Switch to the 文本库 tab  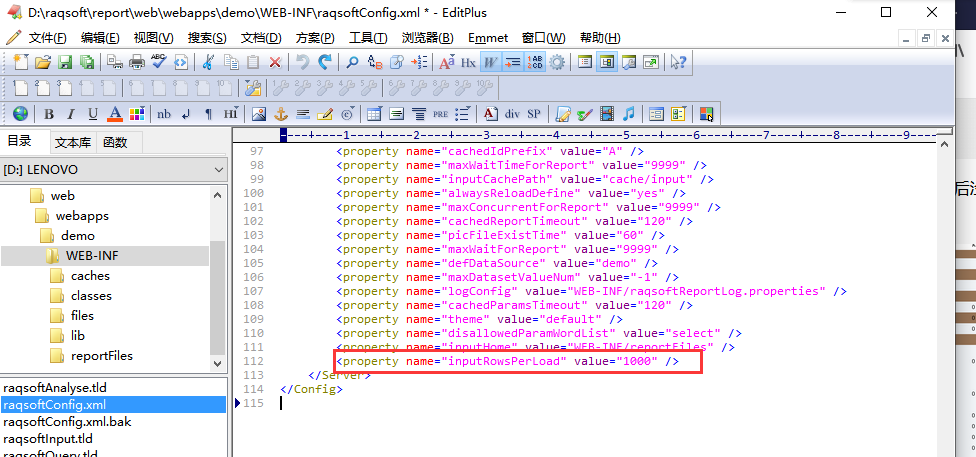73,142
